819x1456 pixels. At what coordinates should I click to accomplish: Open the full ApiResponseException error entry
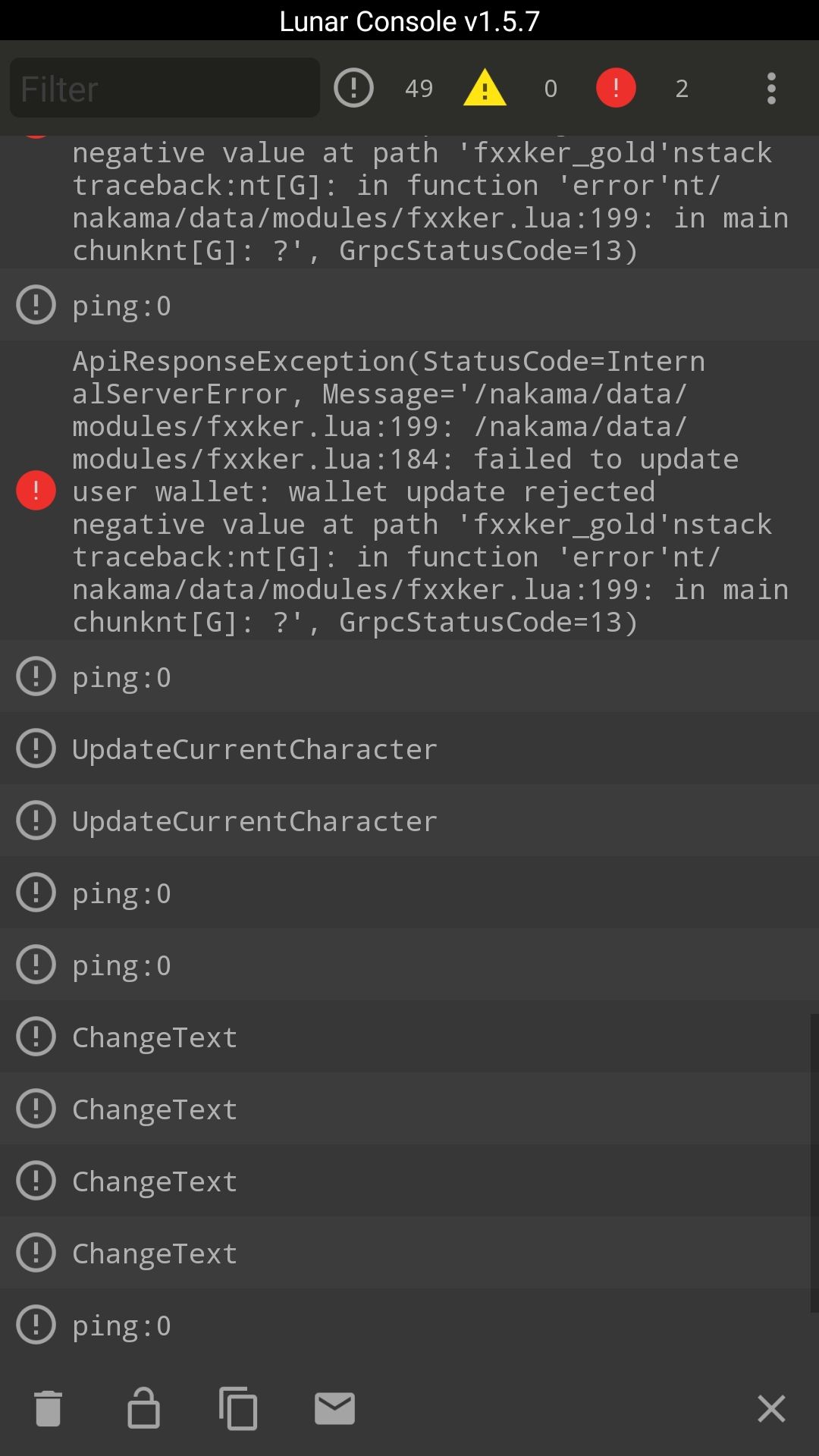(409, 491)
